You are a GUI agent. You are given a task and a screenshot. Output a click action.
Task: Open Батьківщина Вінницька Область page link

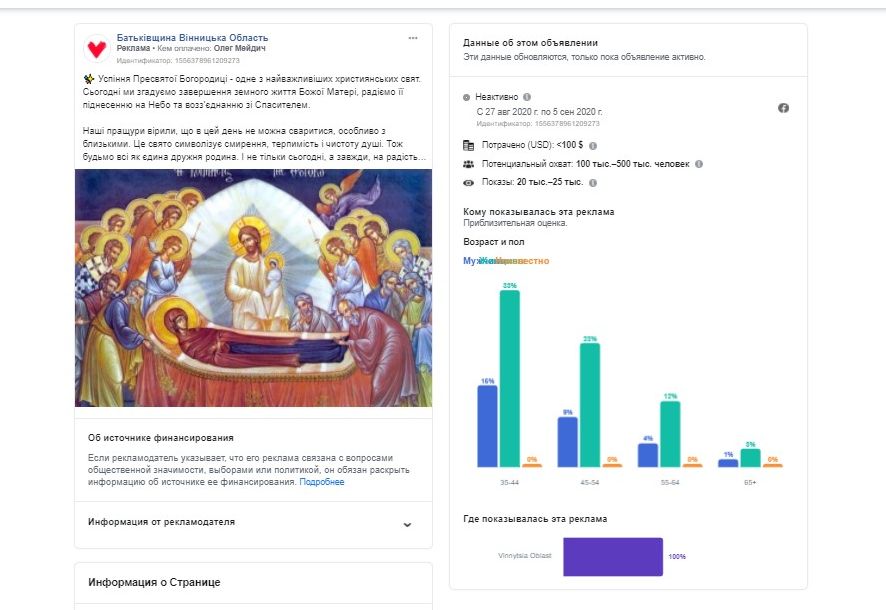coord(192,38)
